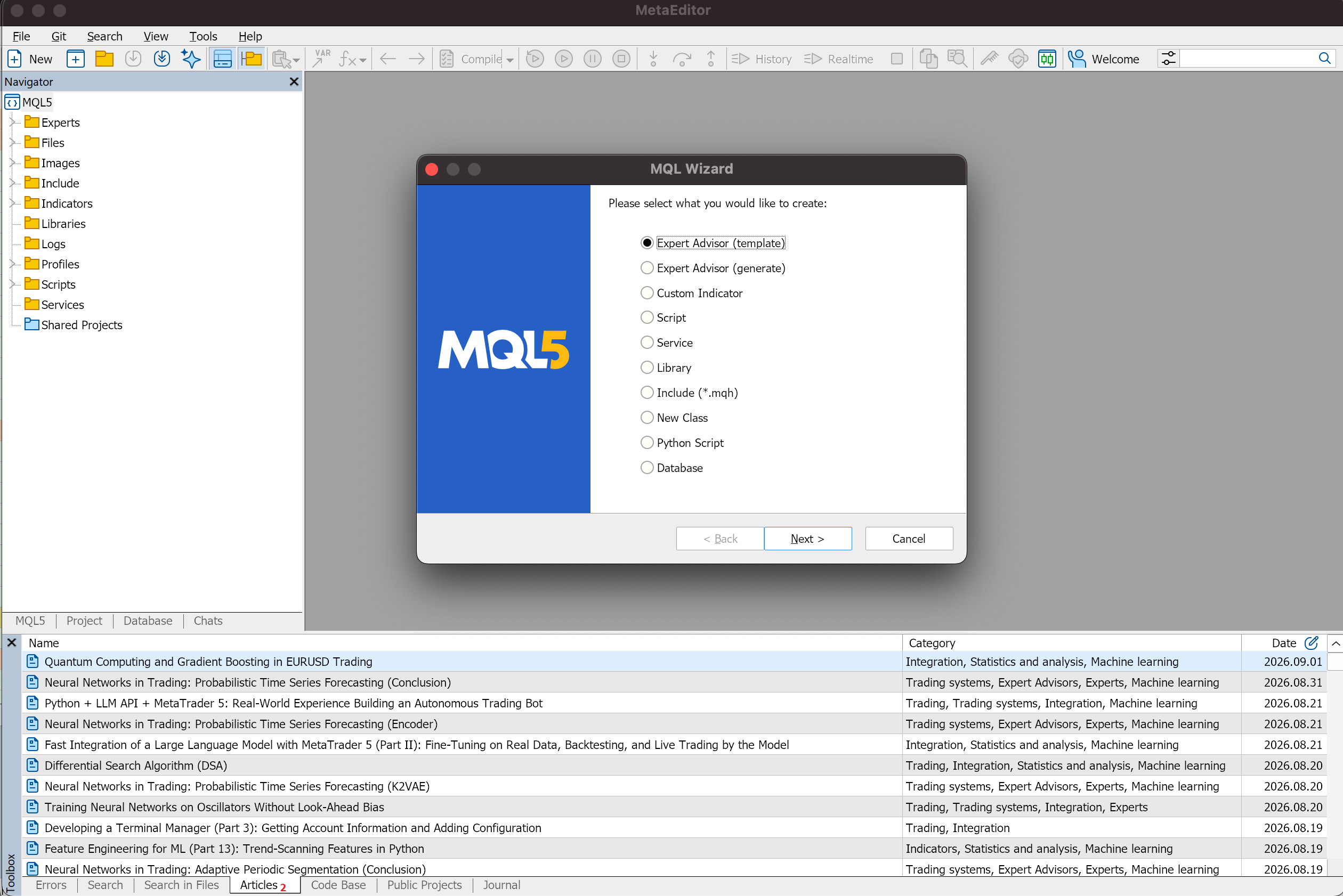Image resolution: width=1343 pixels, height=896 pixels.
Task: Click the step into arrow icon
Action: [x=653, y=59]
